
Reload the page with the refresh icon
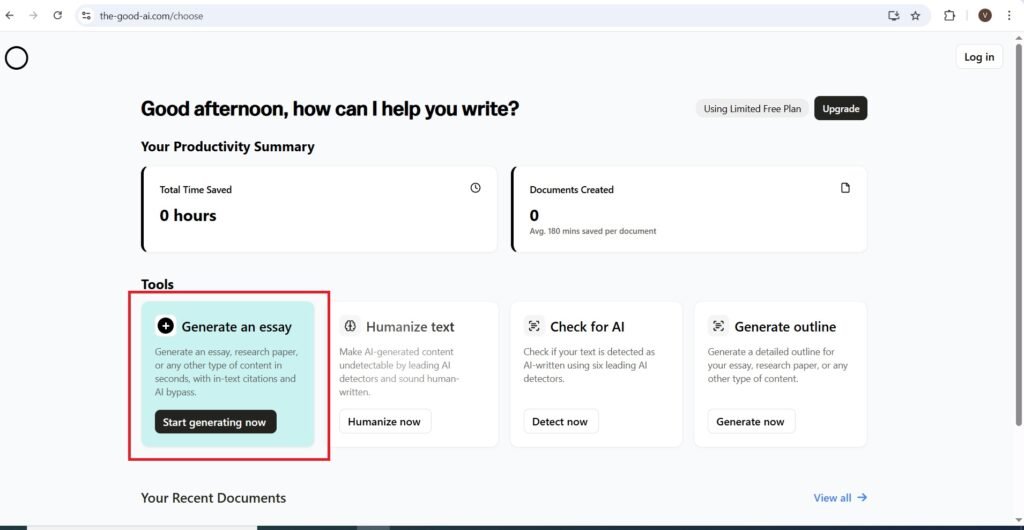[57, 16]
